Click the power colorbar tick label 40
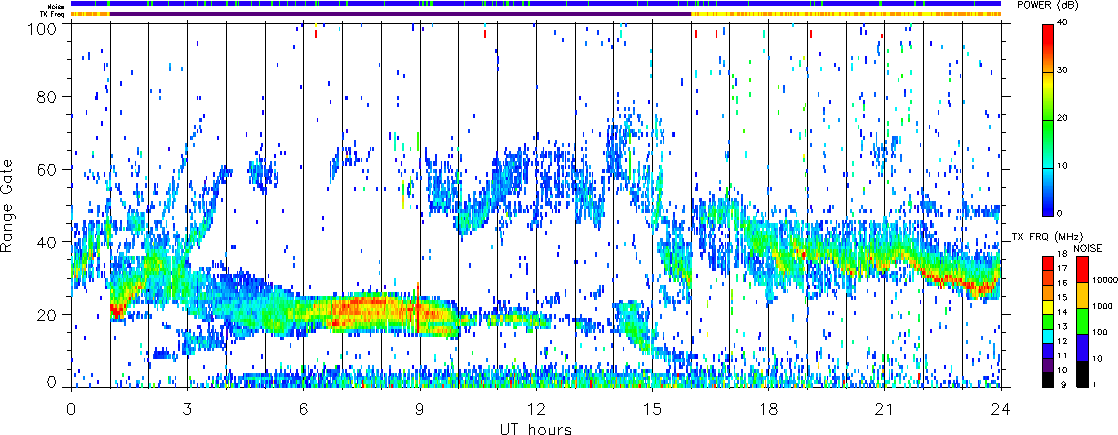This screenshot has width=1118, height=435. click(x=1063, y=22)
